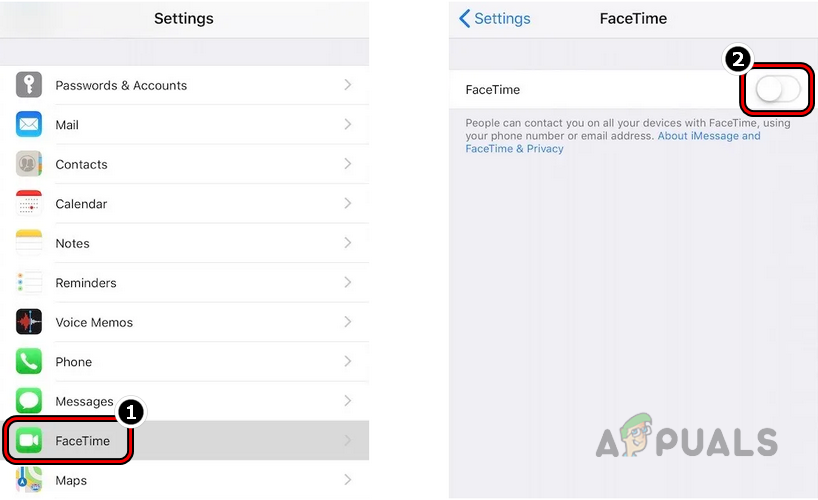This screenshot has width=818, height=500.
Task: Tap the Calendar app icon
Action: [x=29, y=203]
